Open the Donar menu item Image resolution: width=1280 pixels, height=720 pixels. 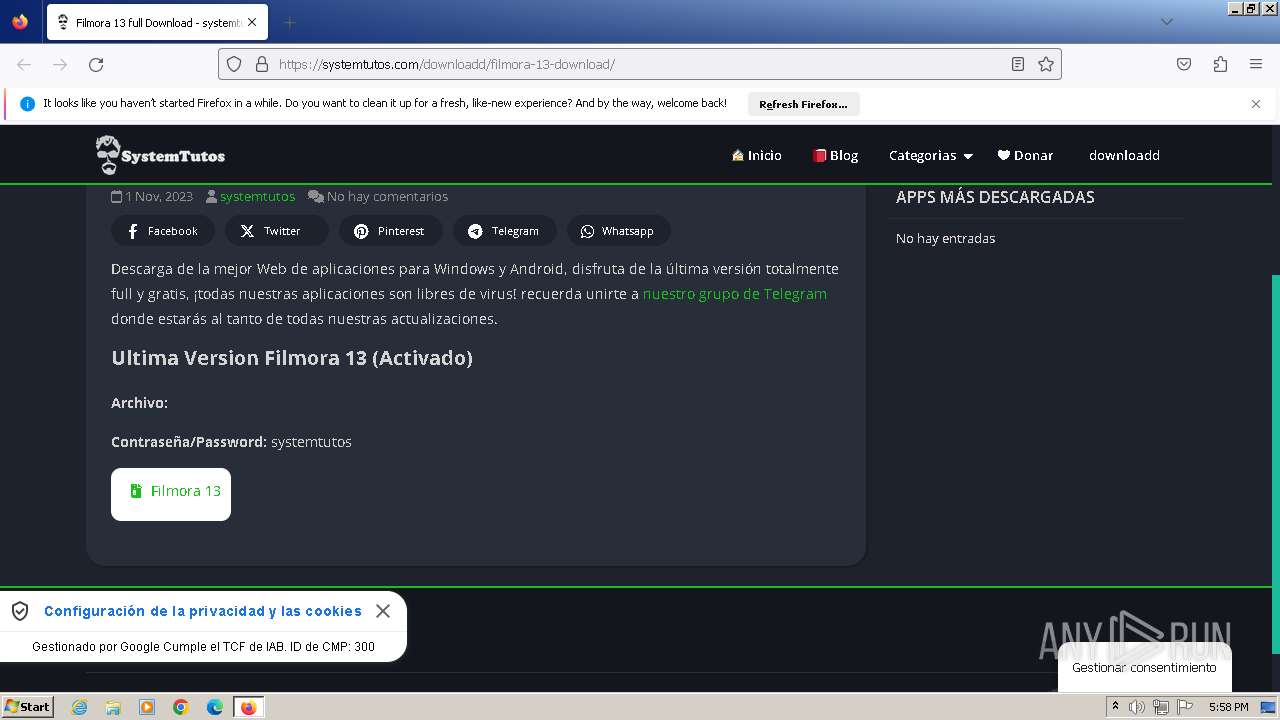click(x=1025, y=155)
